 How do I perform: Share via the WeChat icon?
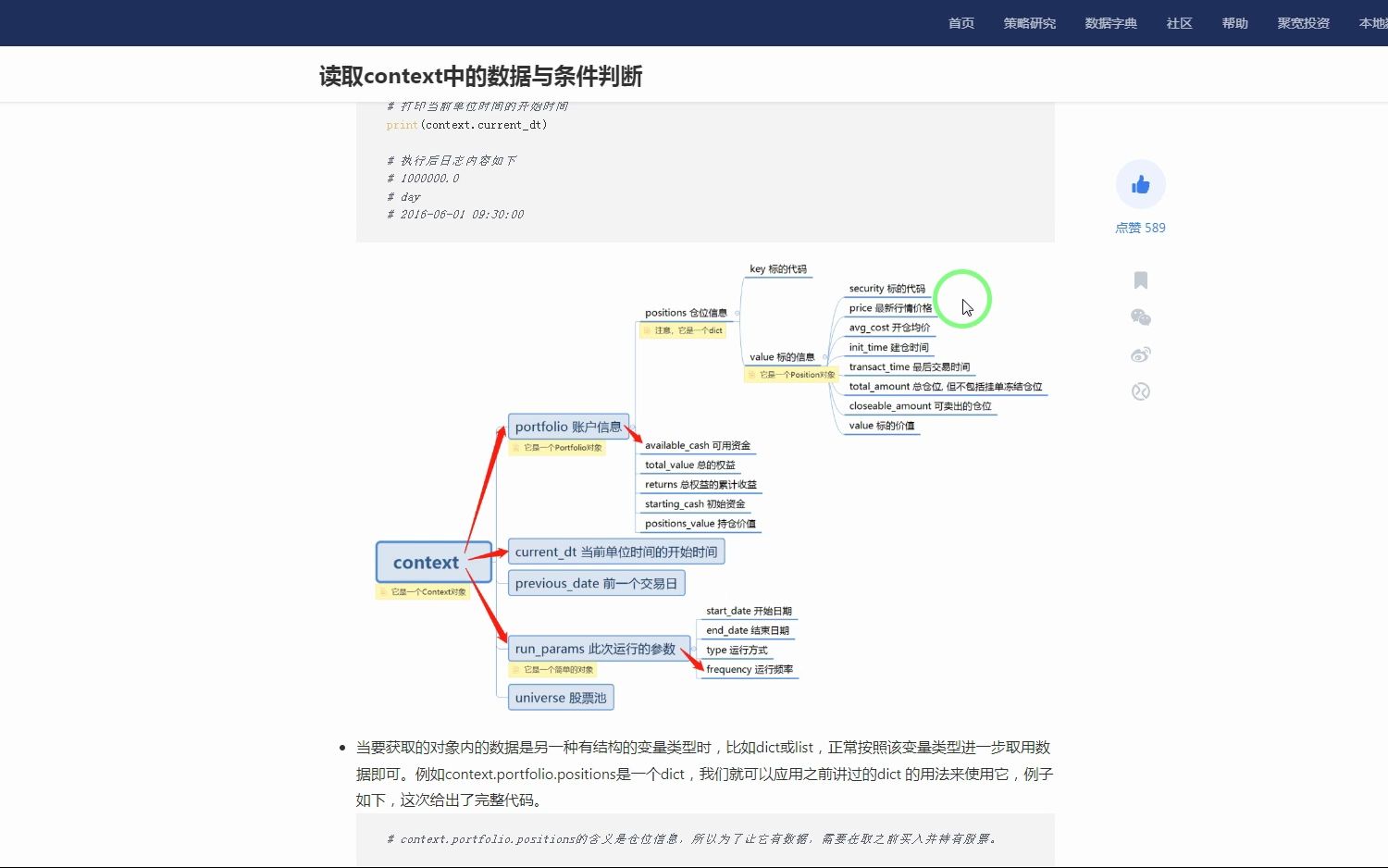1141,317
